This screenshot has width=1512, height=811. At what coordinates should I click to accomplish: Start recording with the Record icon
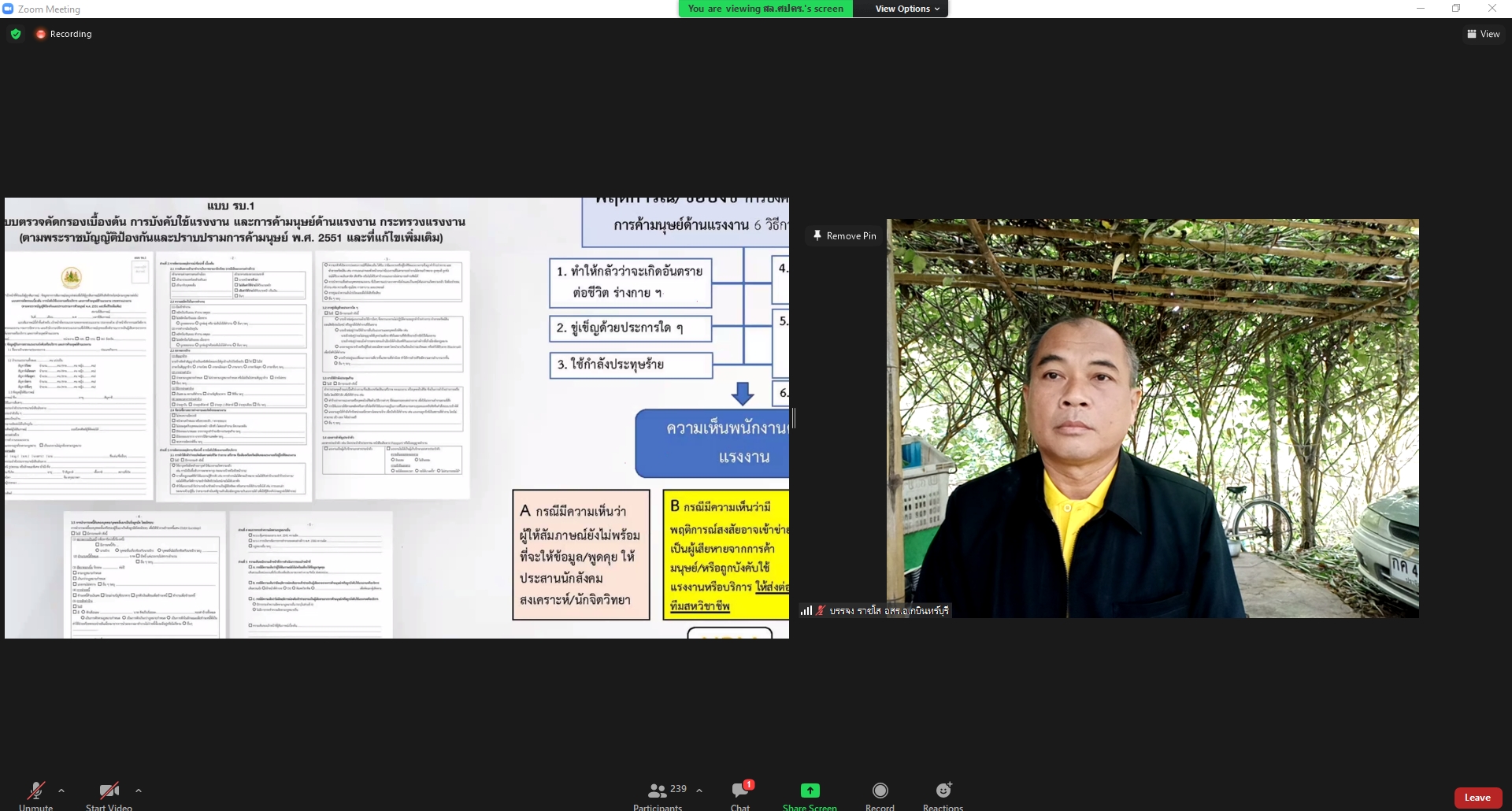tap(880, 791)
